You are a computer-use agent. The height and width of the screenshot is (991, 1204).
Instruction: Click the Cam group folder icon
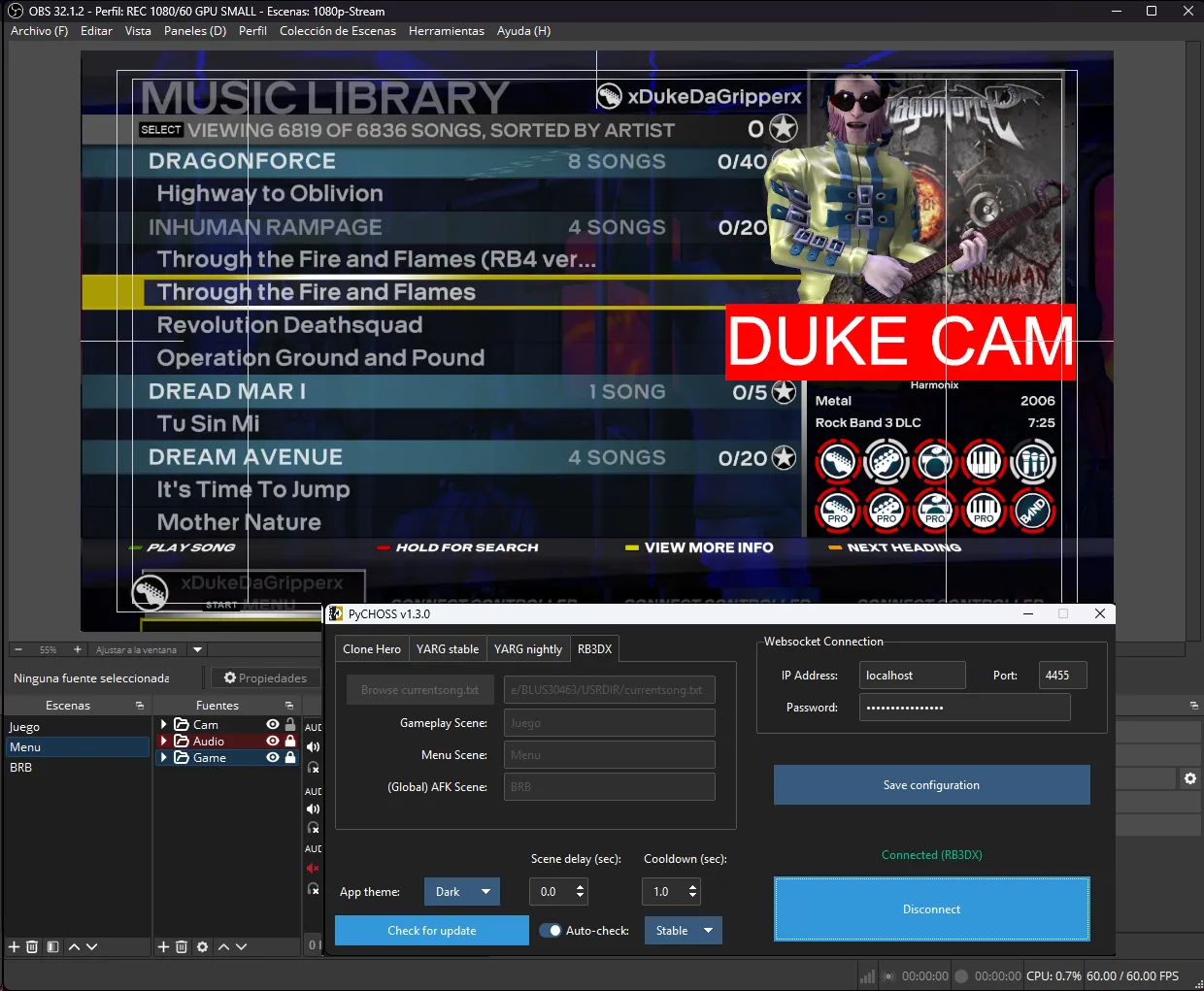182,724
